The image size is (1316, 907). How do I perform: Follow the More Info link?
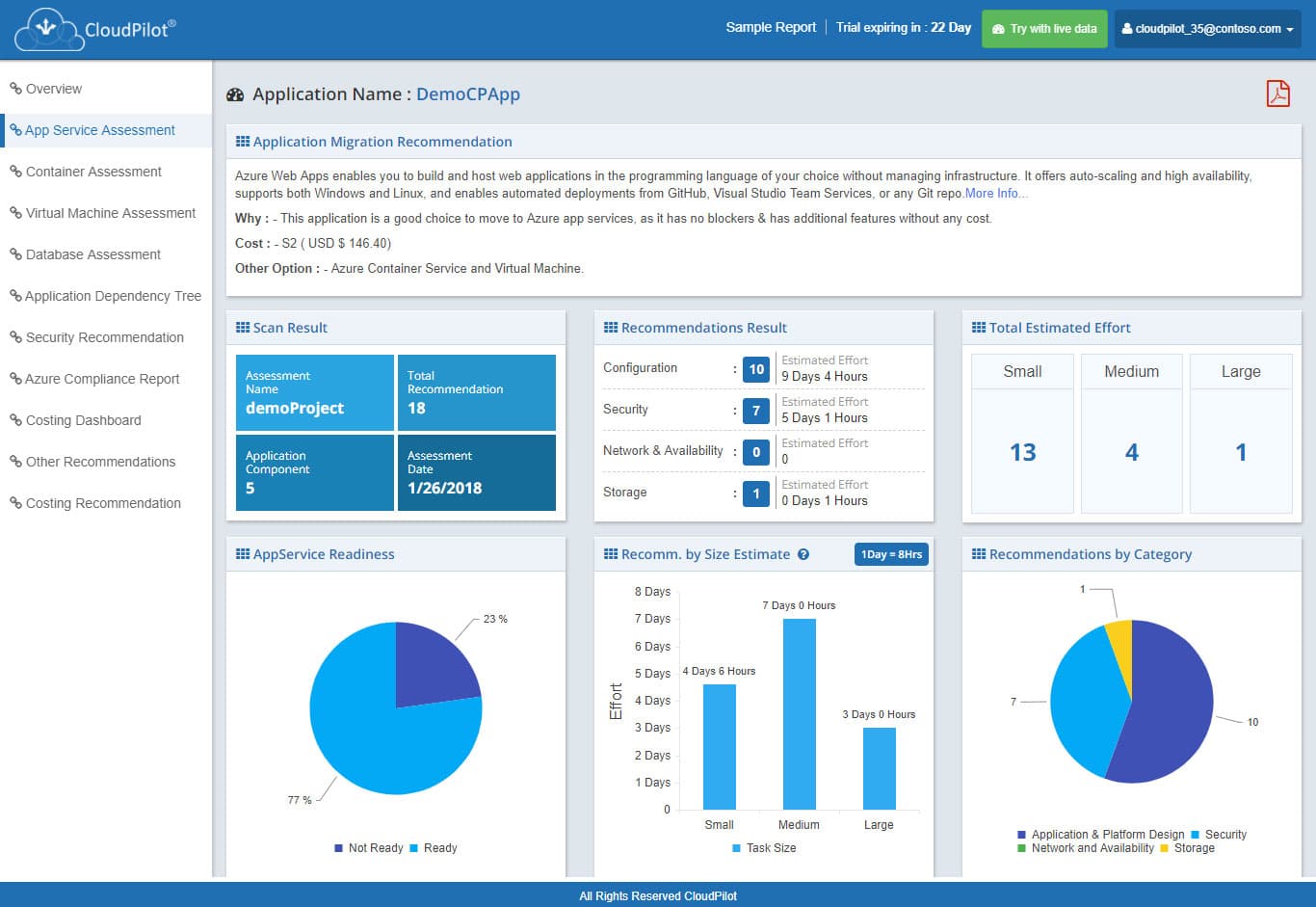[996, 194]
